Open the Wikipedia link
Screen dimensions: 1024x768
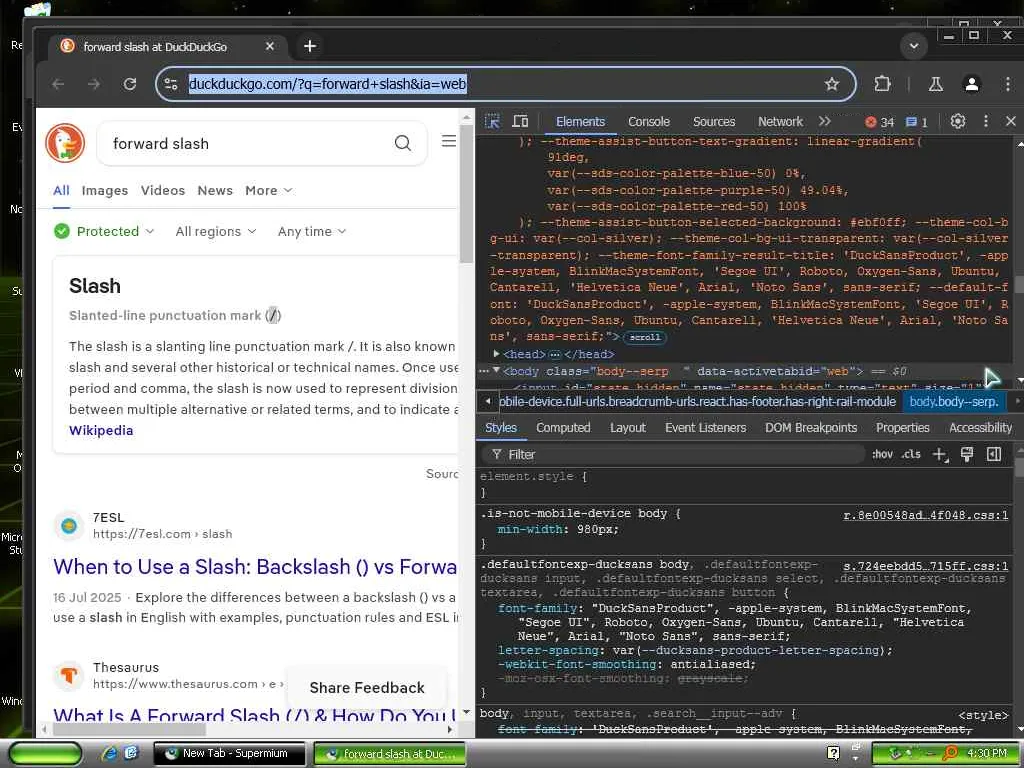[x=101, y=430]
